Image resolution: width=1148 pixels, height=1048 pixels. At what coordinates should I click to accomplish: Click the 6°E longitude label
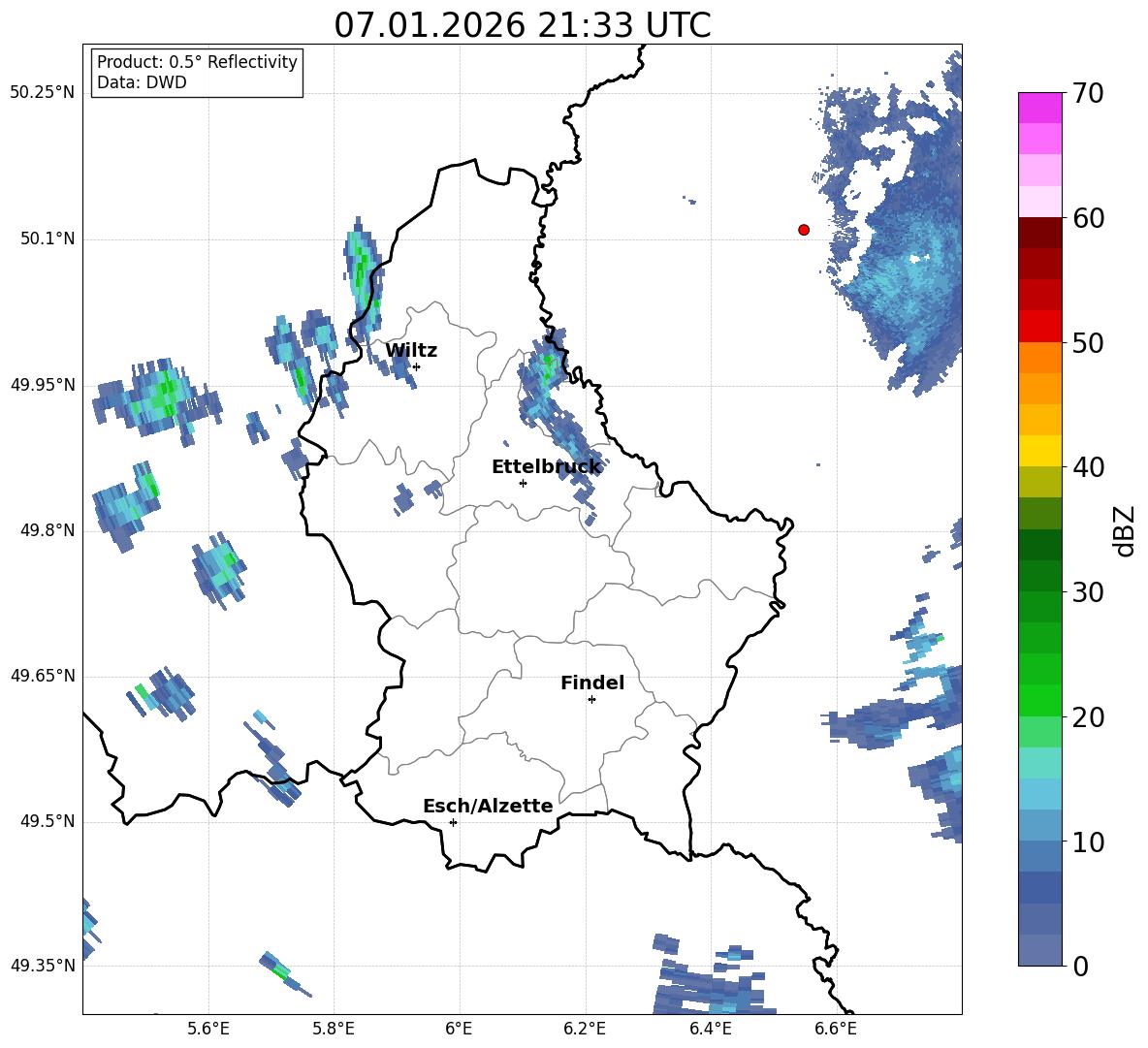pos(459,1029)
